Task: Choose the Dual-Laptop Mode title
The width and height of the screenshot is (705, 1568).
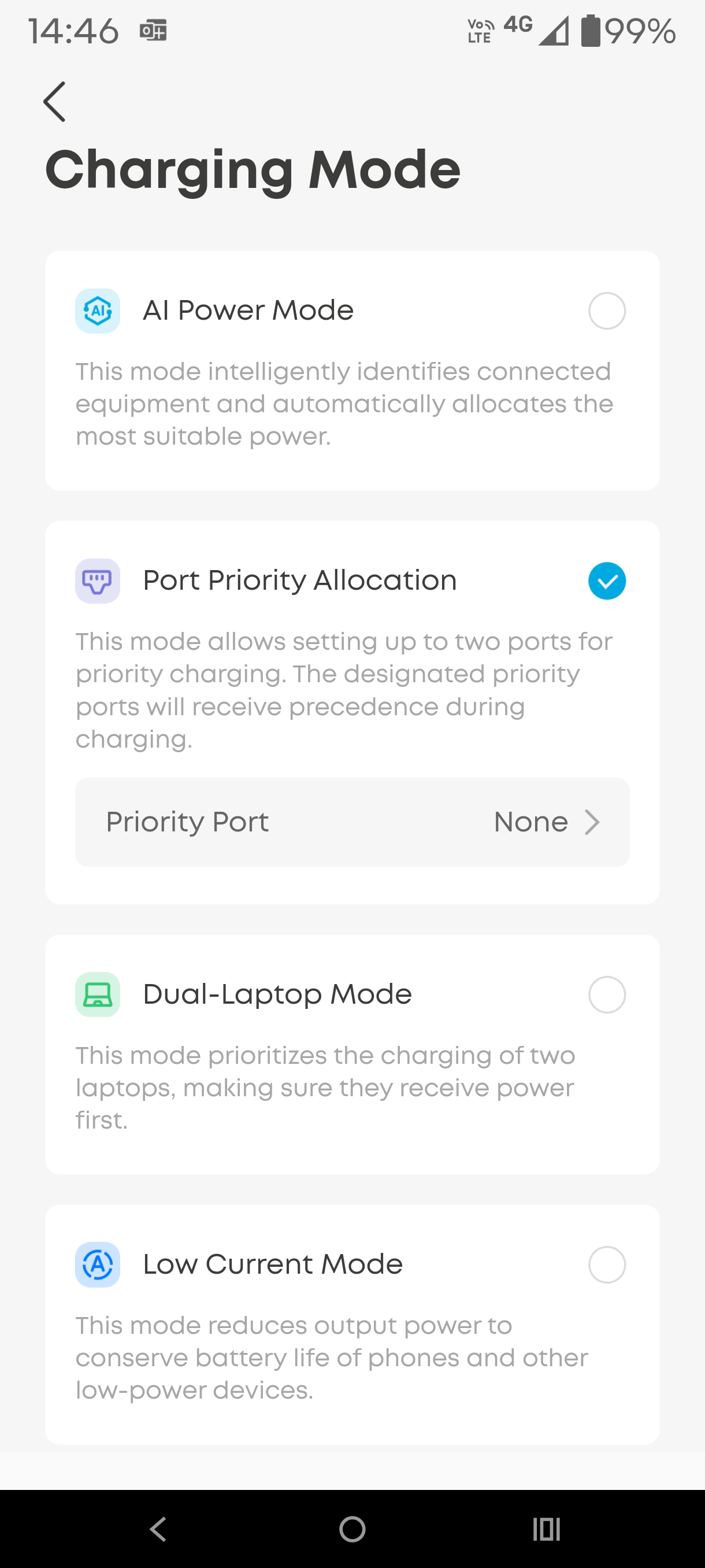Action: click(277, 994)
